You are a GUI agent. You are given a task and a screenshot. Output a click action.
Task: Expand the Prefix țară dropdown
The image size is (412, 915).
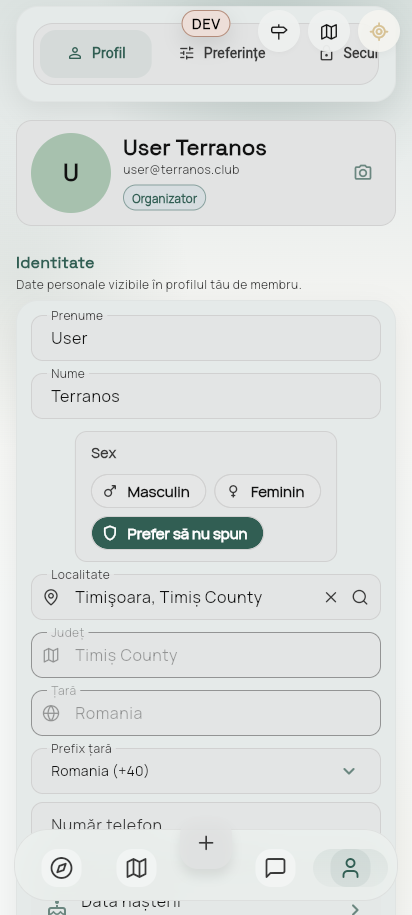(206, 771)
